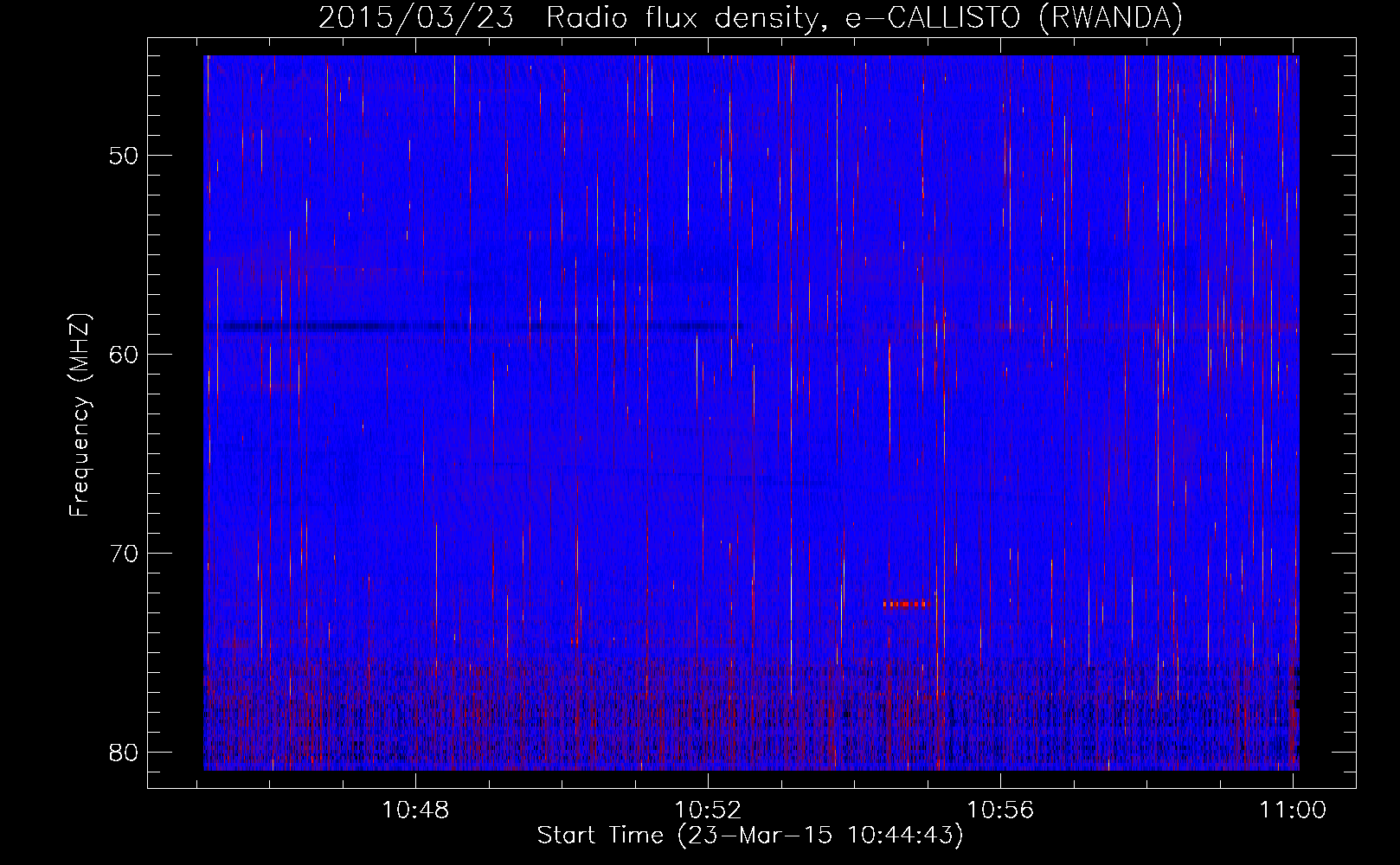Click the plot title "Radio flux density, e-CALLISTO (RWANDA)"

pyautogui.click(x=864, y=17)
